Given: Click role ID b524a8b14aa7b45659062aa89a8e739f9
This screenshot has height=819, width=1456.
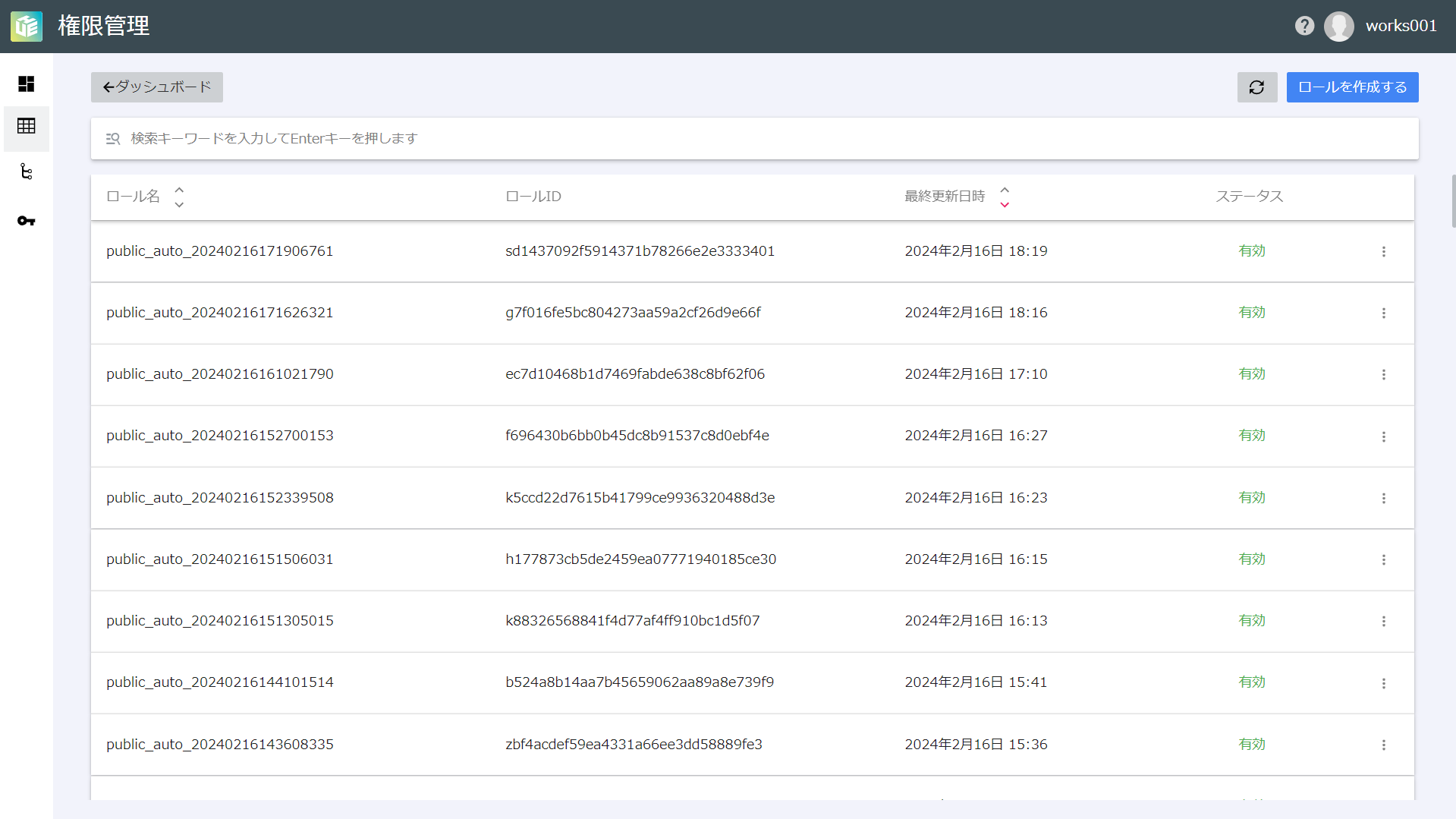Looking at the screenshot, I should click(x=640, y=682).
